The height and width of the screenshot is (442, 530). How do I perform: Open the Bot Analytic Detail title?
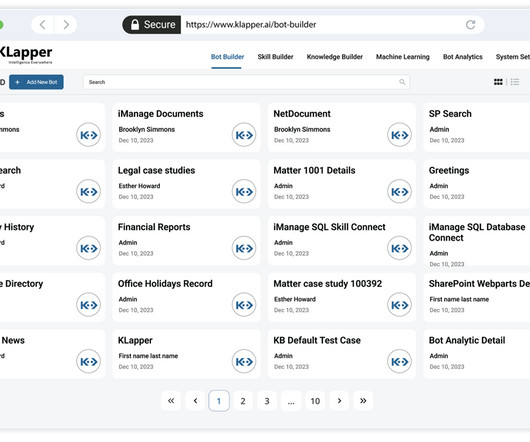click(x=467, y=340)
